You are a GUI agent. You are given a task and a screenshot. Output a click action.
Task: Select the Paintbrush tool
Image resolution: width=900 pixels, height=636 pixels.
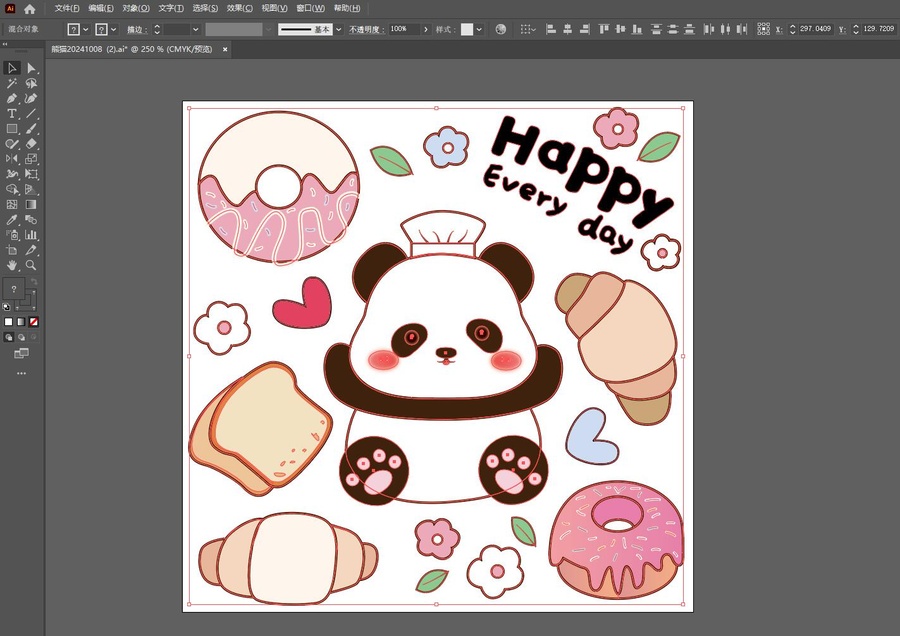32,129
